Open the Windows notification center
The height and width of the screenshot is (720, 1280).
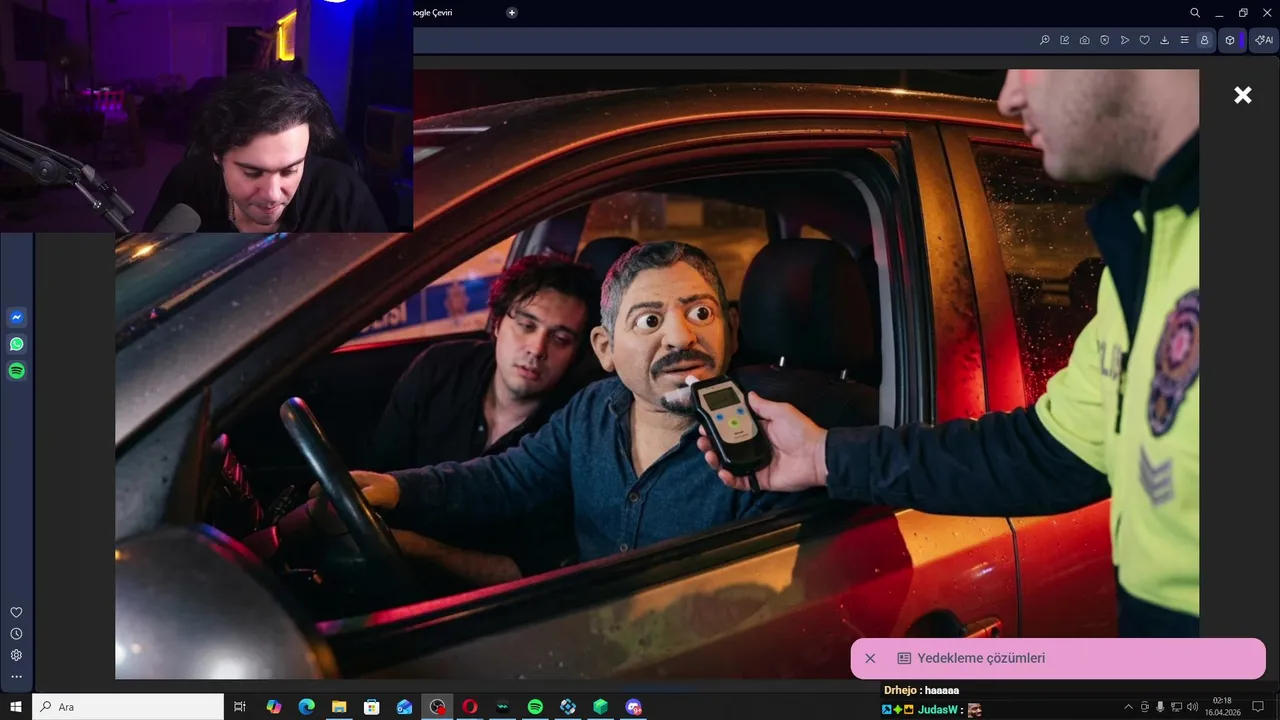pyautogui.click(x=1259, y=707)
